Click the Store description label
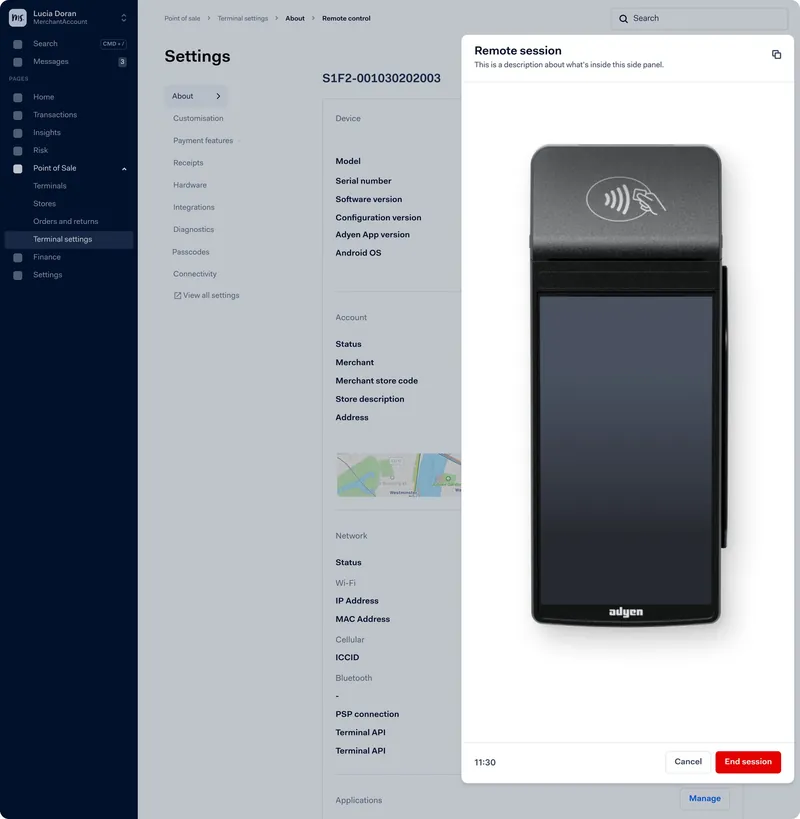 point(370,399)
